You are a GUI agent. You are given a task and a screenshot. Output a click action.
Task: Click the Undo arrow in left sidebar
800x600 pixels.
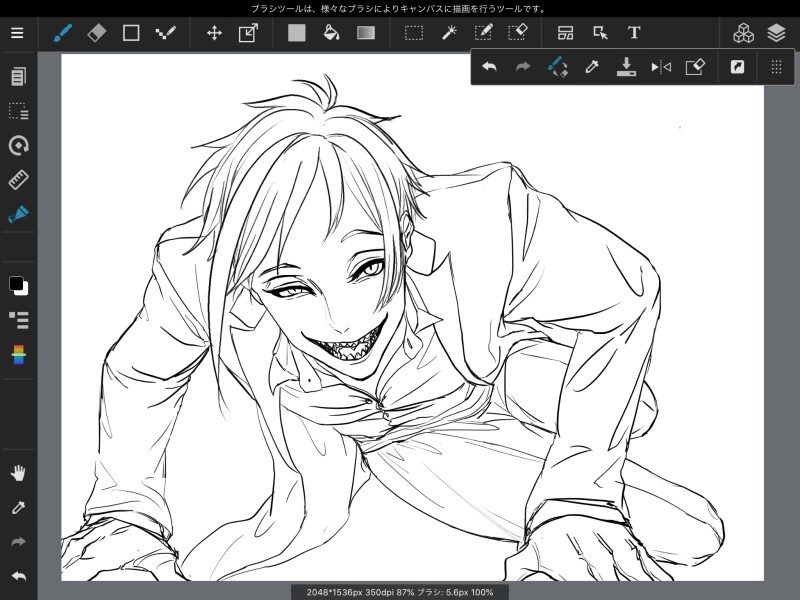point(18,577)
